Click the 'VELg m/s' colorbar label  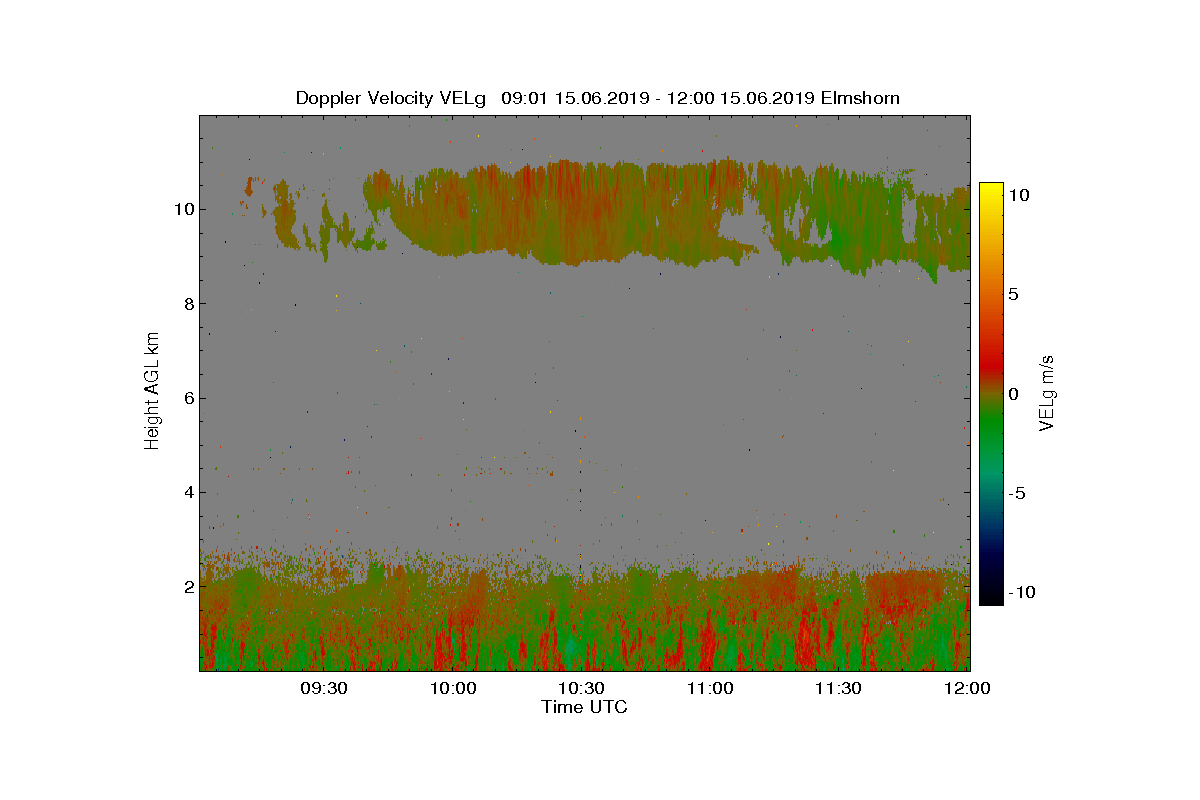point(1047,393)
